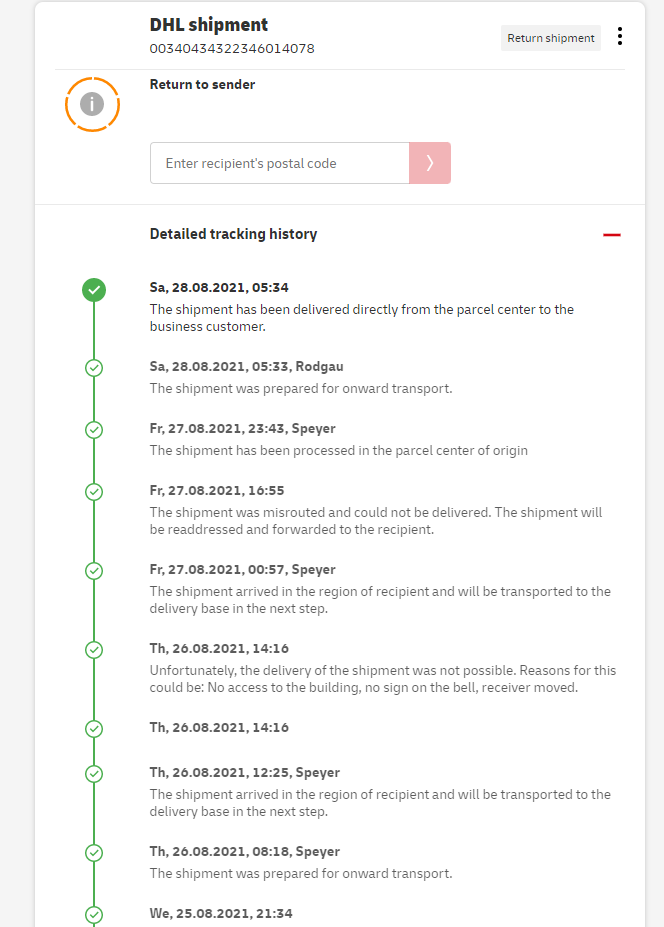Click the 08:18 Speyer timeline checkmark
Viewport: 664px width, 927px height.
click(94, 852)
